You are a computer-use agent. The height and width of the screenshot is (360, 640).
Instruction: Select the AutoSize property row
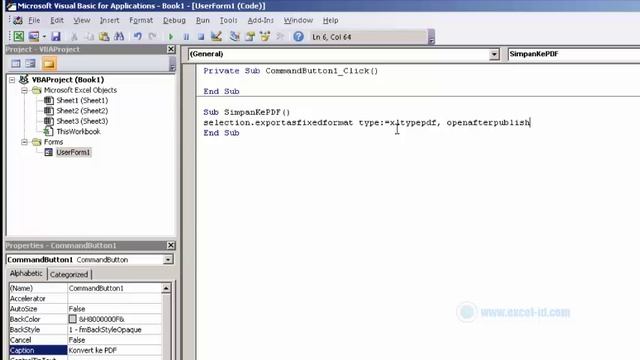tap(85, 309)
